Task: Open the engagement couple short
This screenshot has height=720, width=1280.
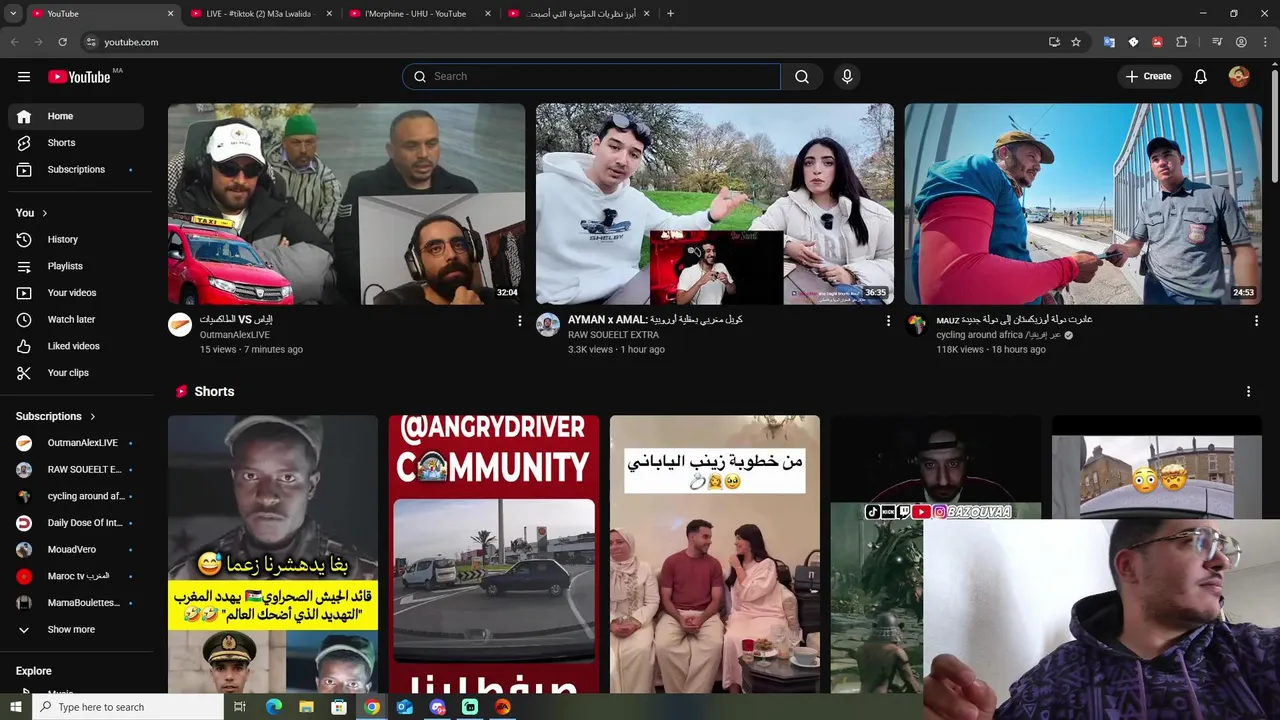Action: coord(715,554)
